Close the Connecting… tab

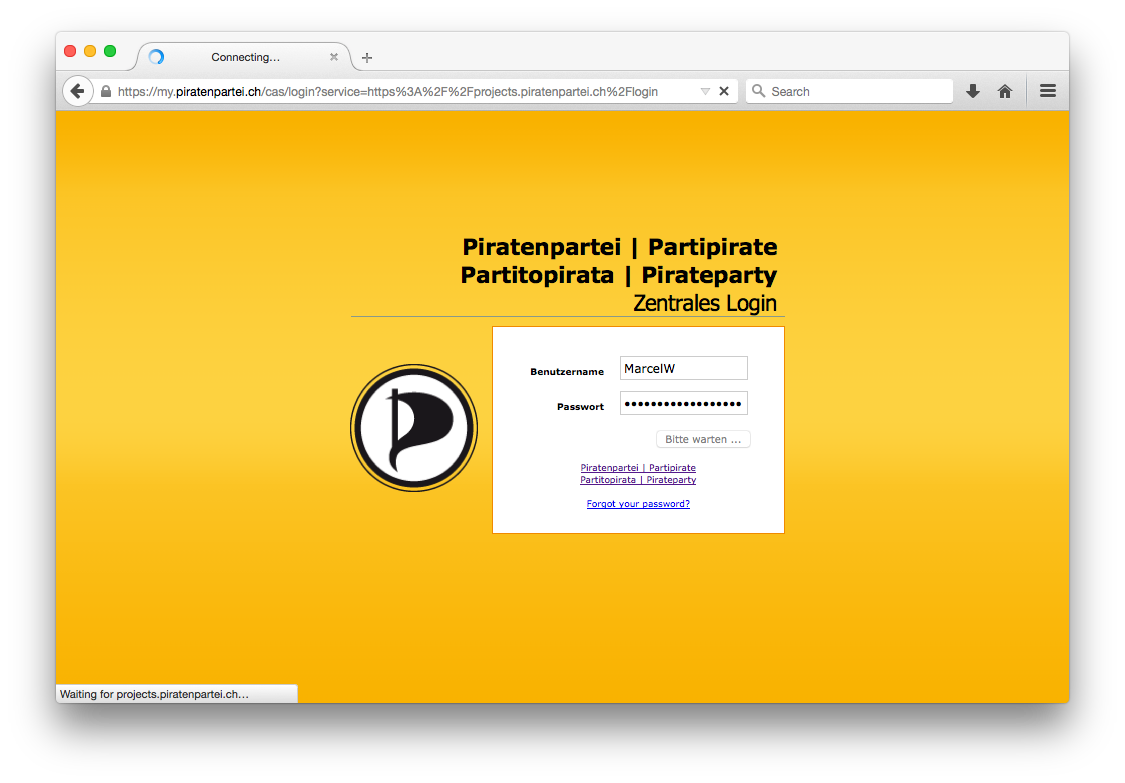click(334, 57)
